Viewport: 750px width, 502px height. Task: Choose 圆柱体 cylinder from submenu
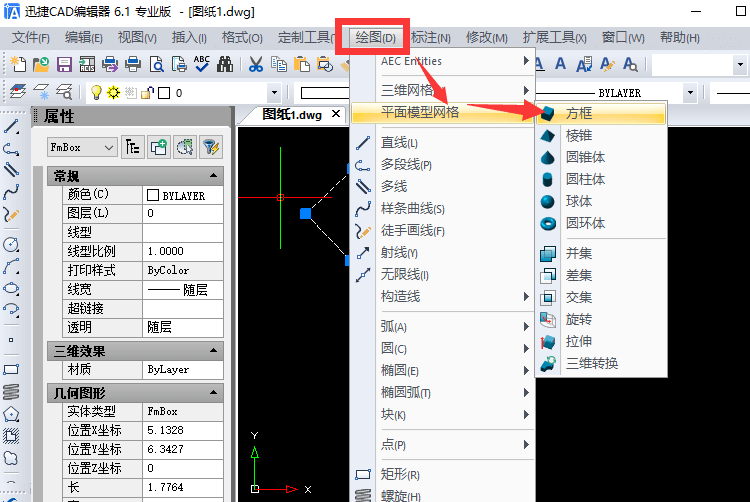(585, 179)
